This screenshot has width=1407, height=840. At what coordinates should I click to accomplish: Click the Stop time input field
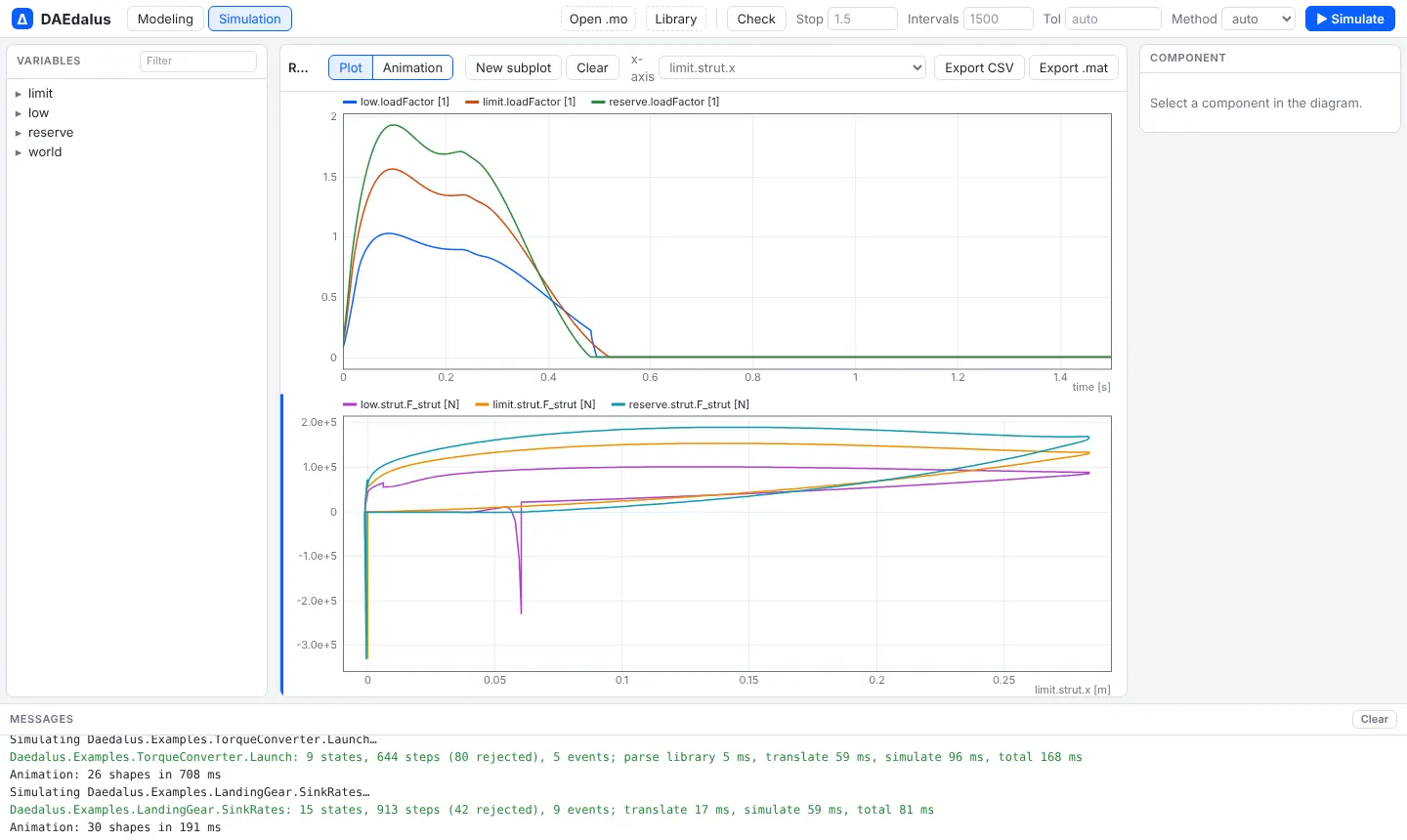point(863,19)
